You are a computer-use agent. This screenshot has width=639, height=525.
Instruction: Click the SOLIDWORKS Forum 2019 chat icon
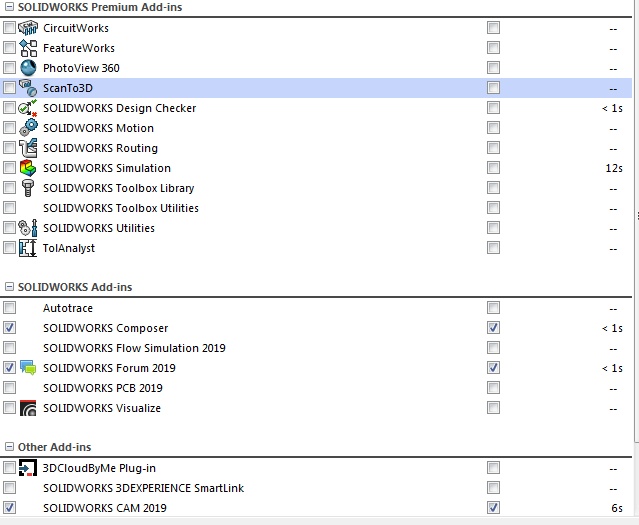click(28, 368)
